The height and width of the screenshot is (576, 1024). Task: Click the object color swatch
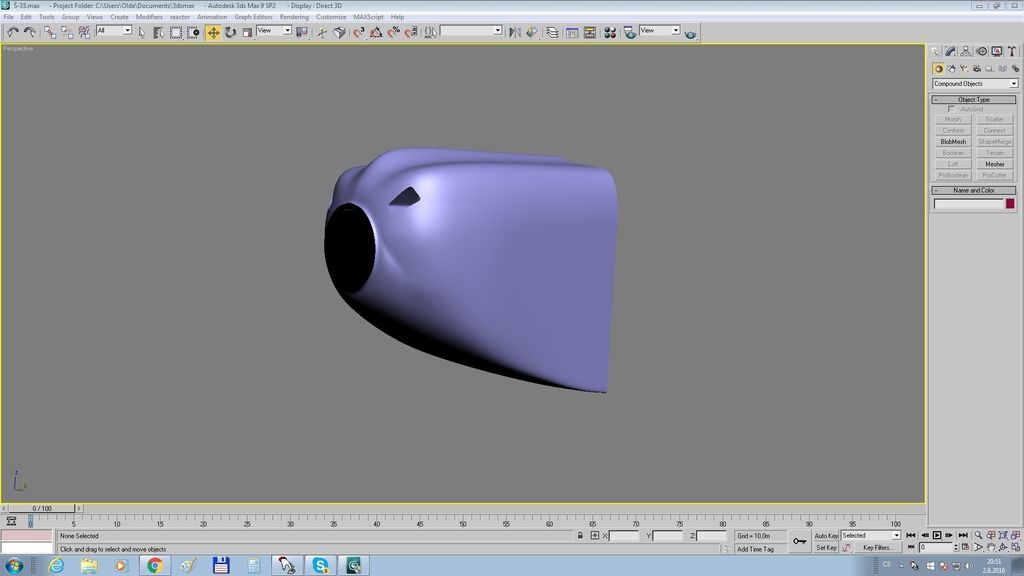[1010, 204]
